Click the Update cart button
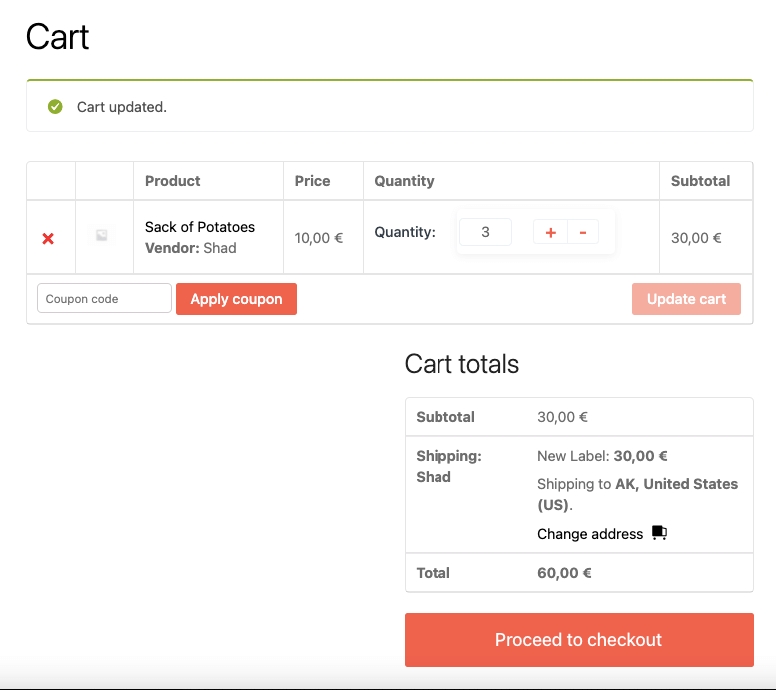This screenshot has width=776, height=690. click(686, 299)
